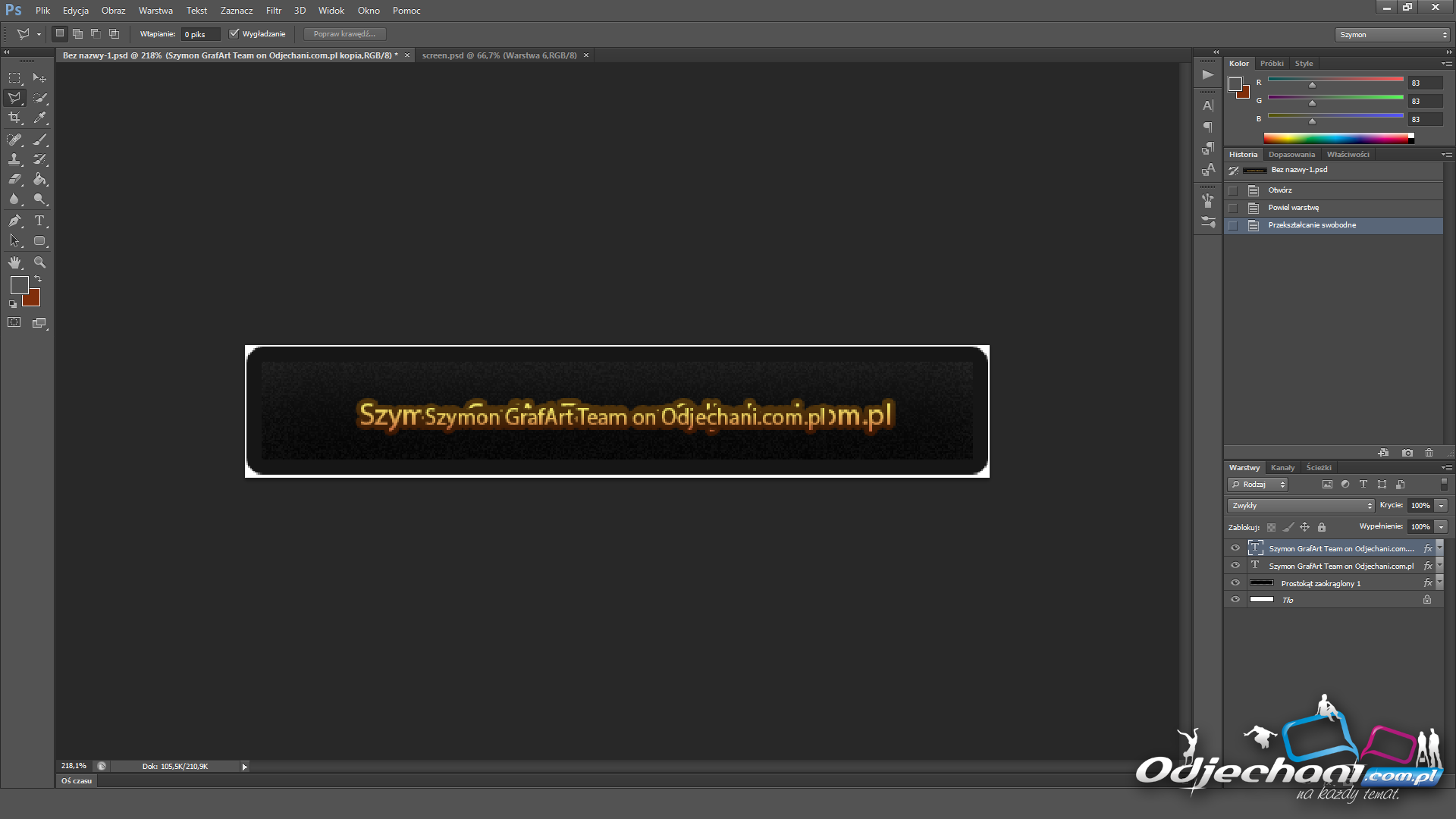
Task: Select the Paint Bucket tool
Action: 39,179
